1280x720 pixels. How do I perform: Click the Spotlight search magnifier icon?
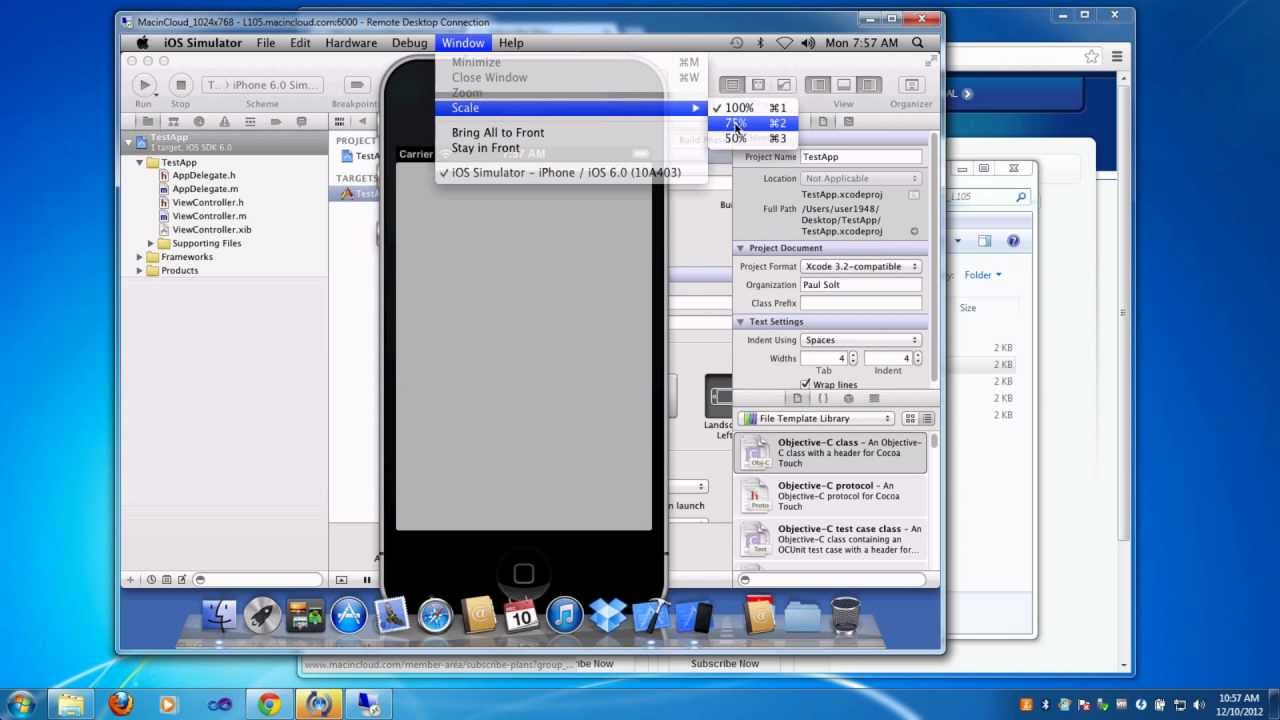[918, 43]
